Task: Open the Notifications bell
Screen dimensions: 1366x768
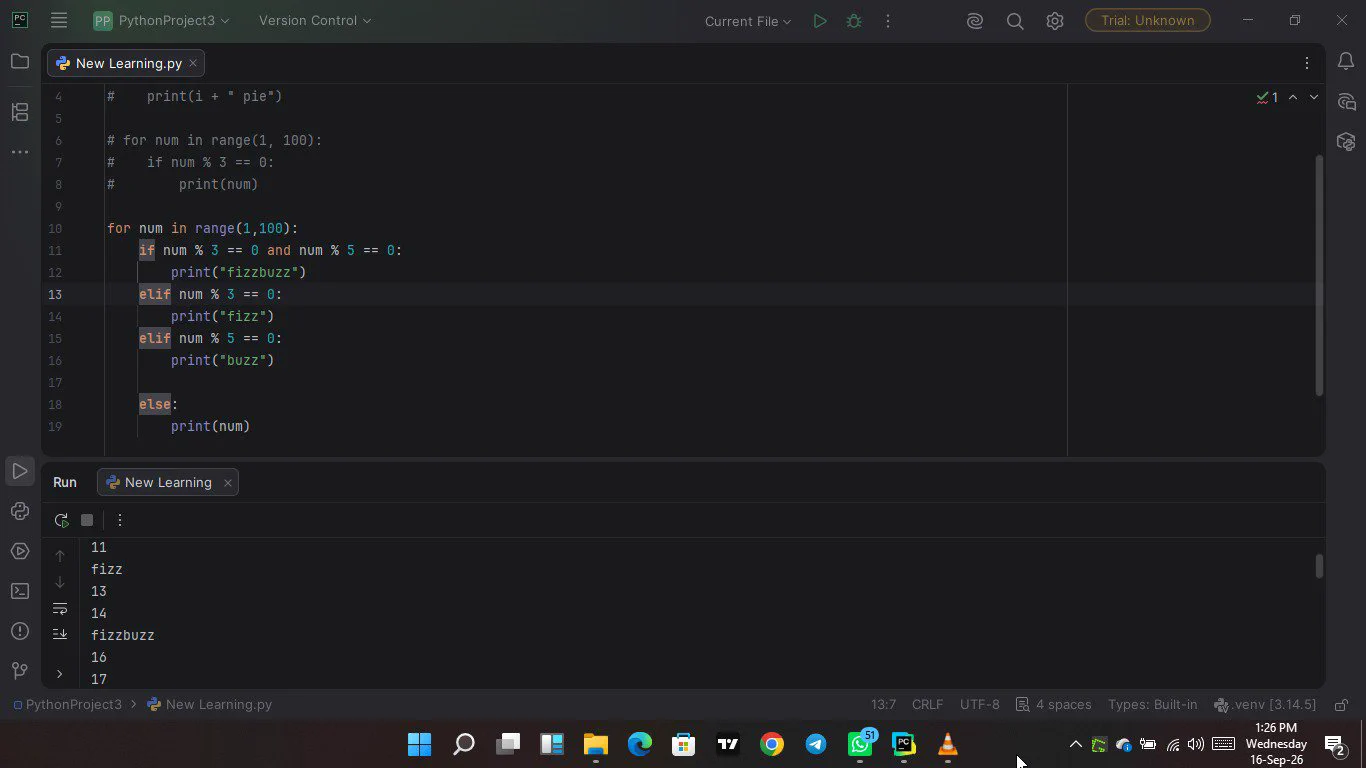Action: click(1346, 62)
